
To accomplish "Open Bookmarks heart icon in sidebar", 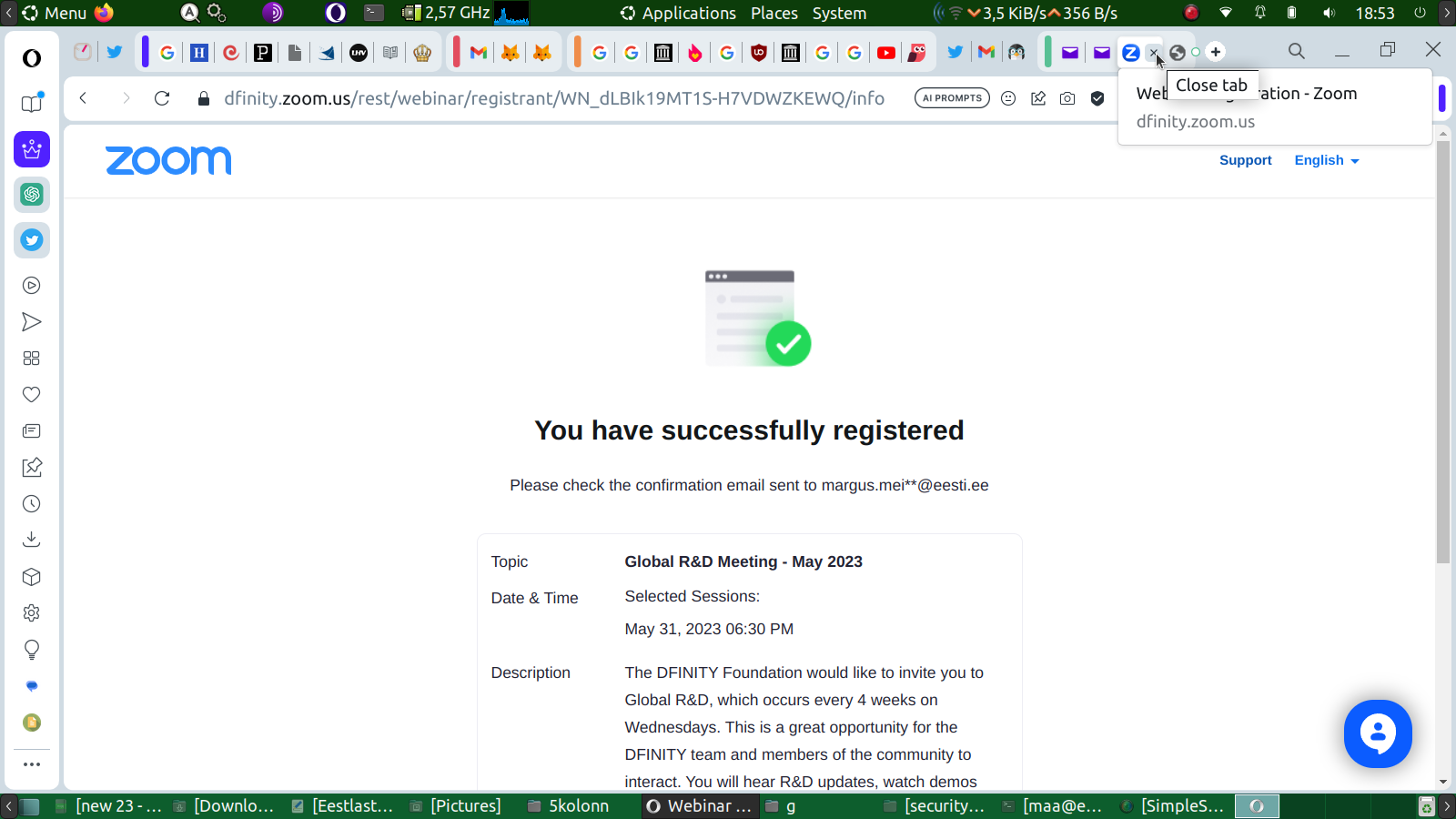I will tap(32, 395).
